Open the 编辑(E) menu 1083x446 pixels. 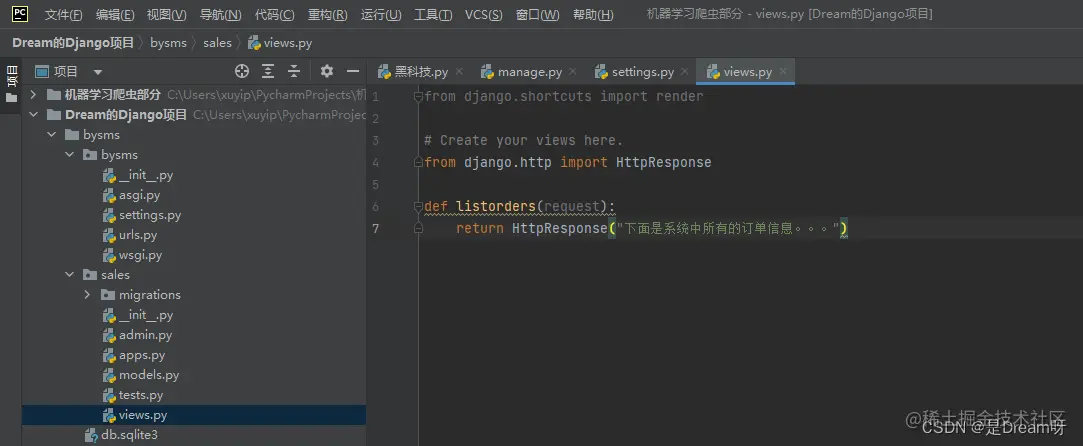pyautogui.click(x=115, y=14)
